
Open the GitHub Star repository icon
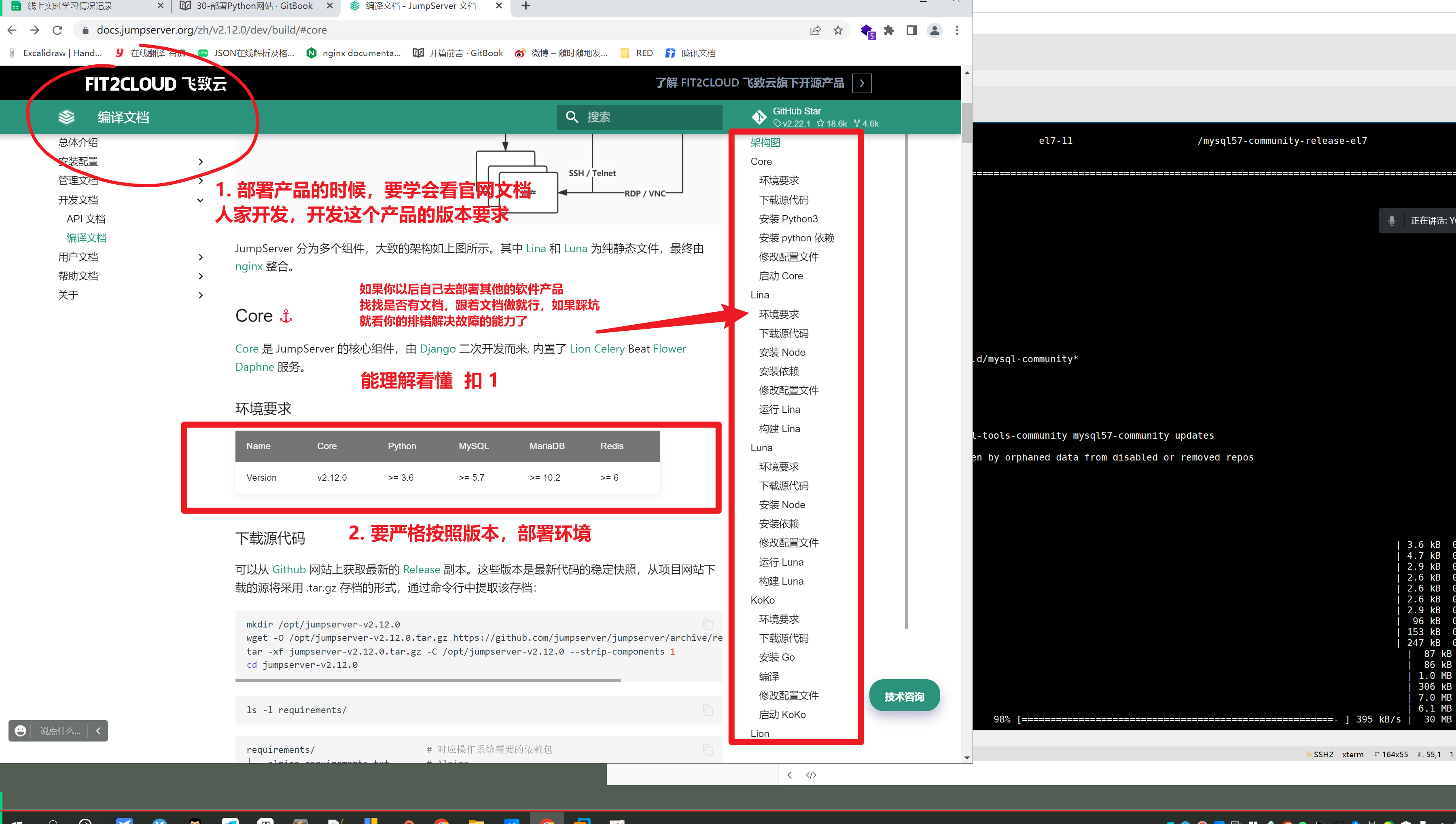pyautogui.click(x=759, y=117)
